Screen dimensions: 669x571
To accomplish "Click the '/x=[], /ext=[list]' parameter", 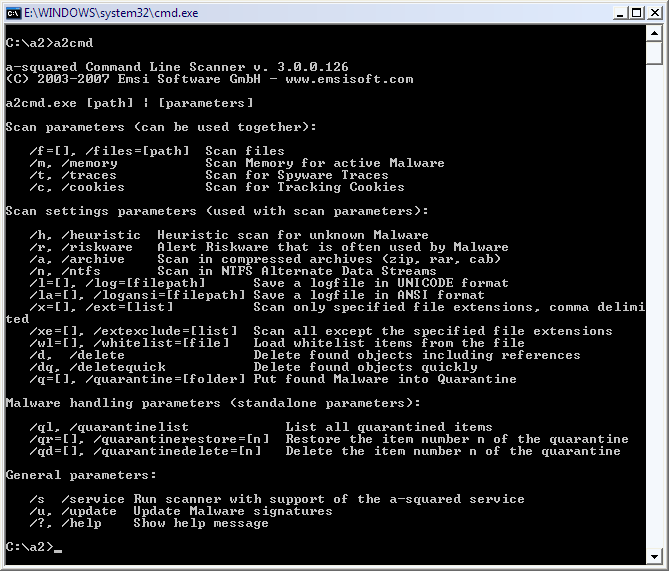I will (101, 307).
